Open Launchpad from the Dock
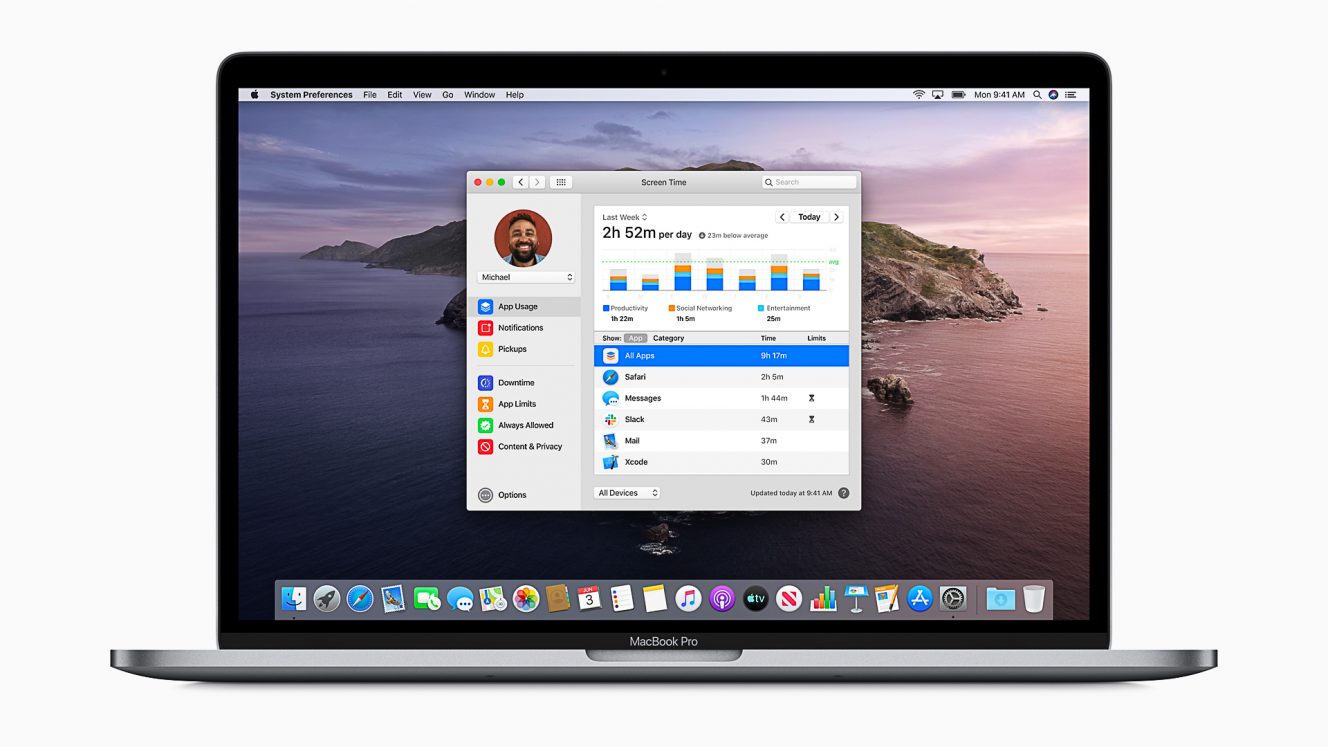The width and height of the screenshot is (1328, 747). 327,599
